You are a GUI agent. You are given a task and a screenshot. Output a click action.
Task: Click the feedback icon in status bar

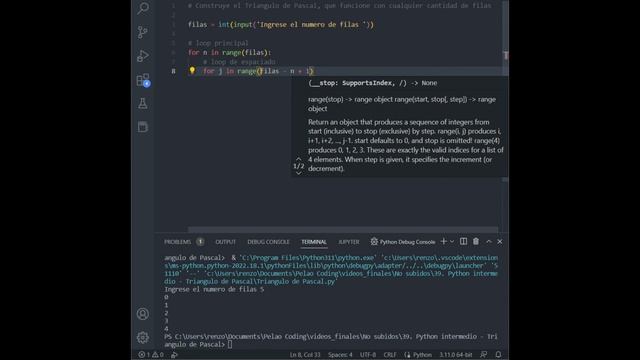[484, 355]
